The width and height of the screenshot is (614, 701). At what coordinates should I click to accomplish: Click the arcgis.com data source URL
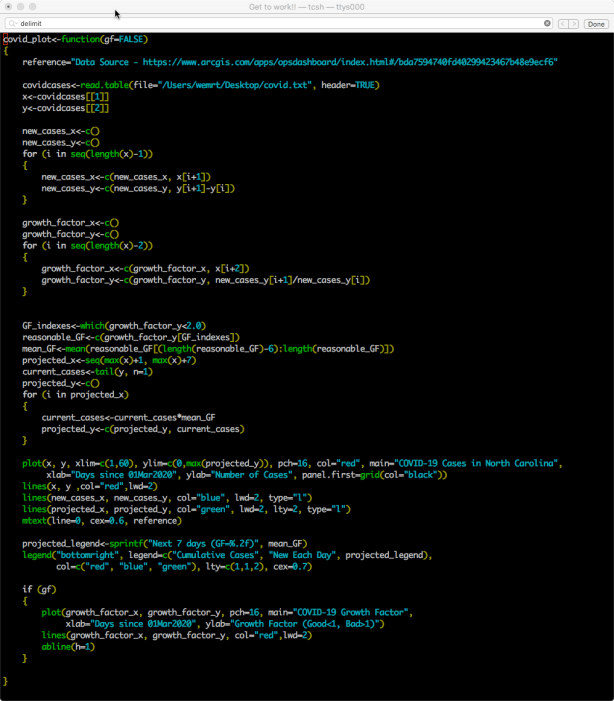350,62
